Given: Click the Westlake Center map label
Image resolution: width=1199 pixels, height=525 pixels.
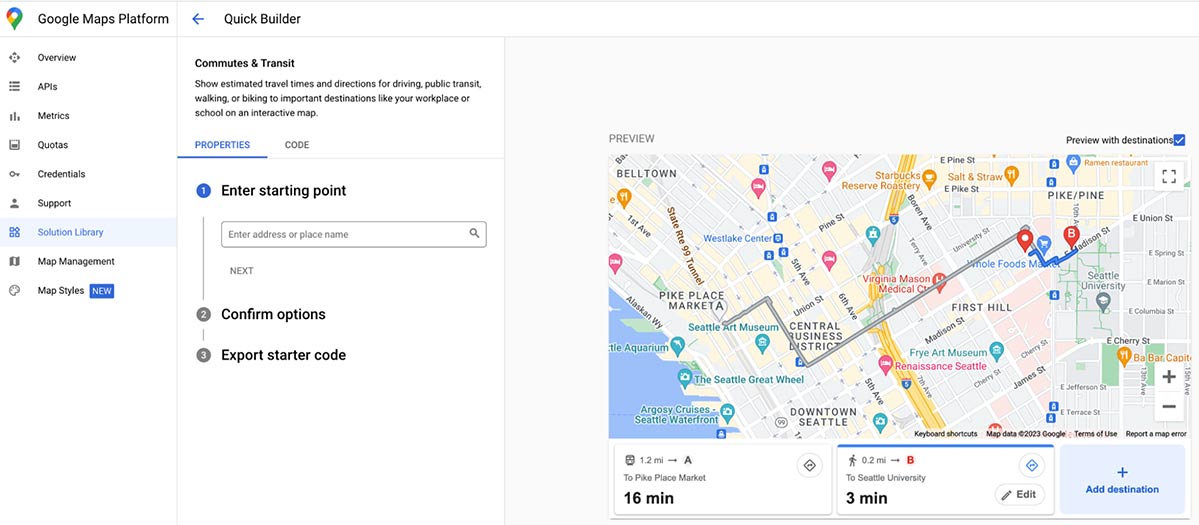Looking at the screenshot, I should (x=737, y=238).
